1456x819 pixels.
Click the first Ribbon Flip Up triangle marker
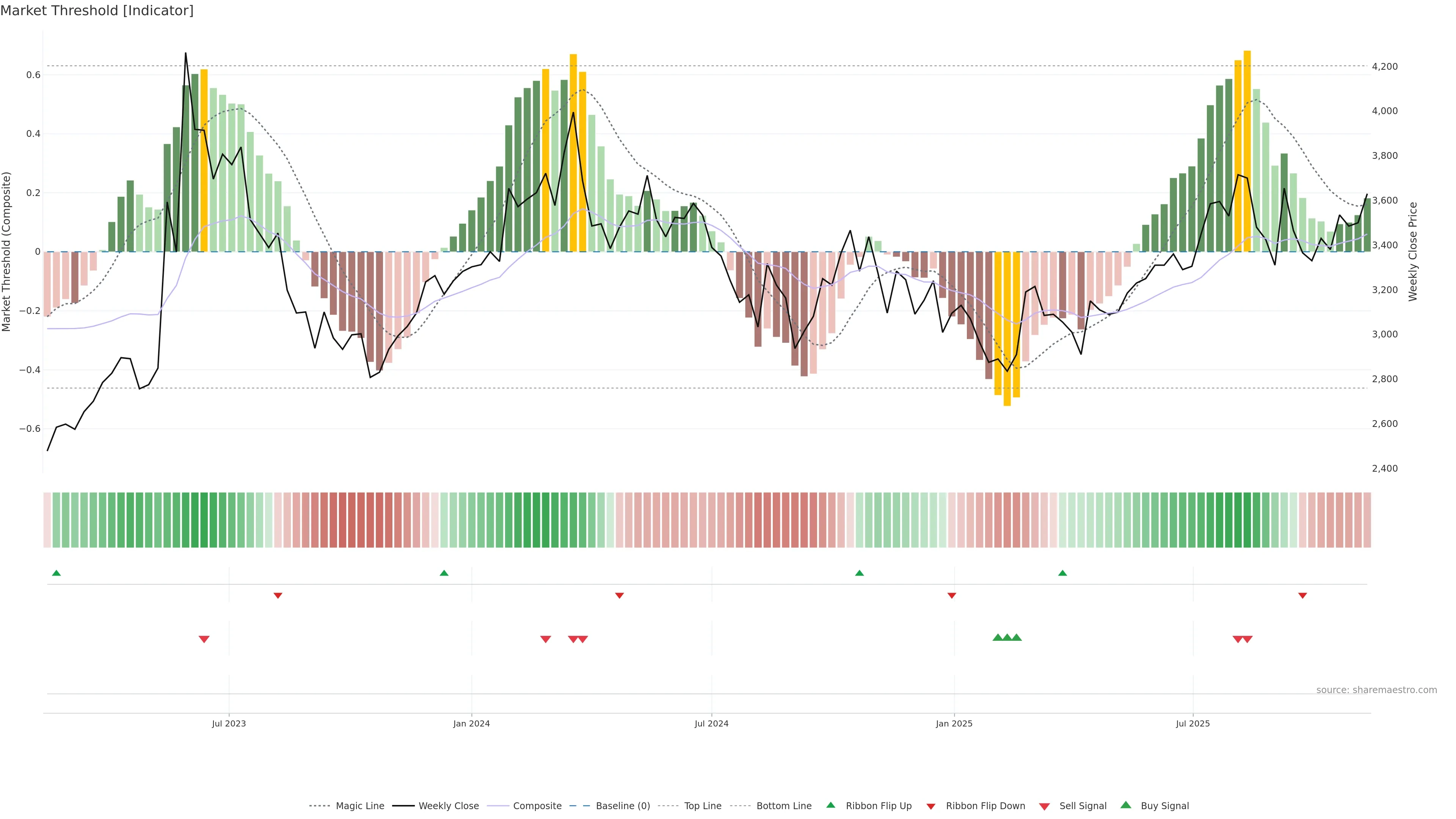point(56,573)
